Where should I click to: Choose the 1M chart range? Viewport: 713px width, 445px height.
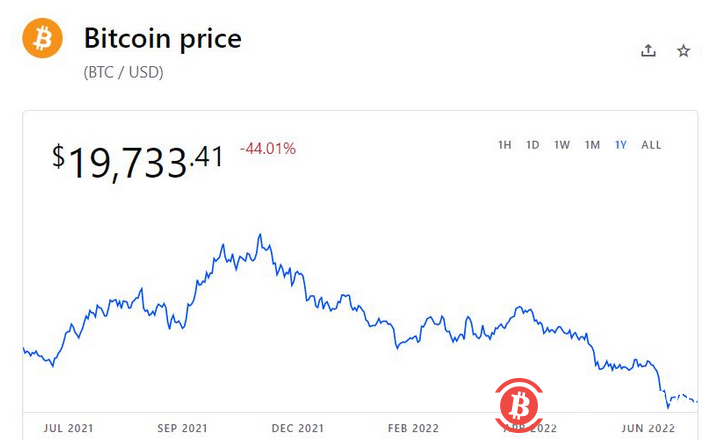coord(592,145)
